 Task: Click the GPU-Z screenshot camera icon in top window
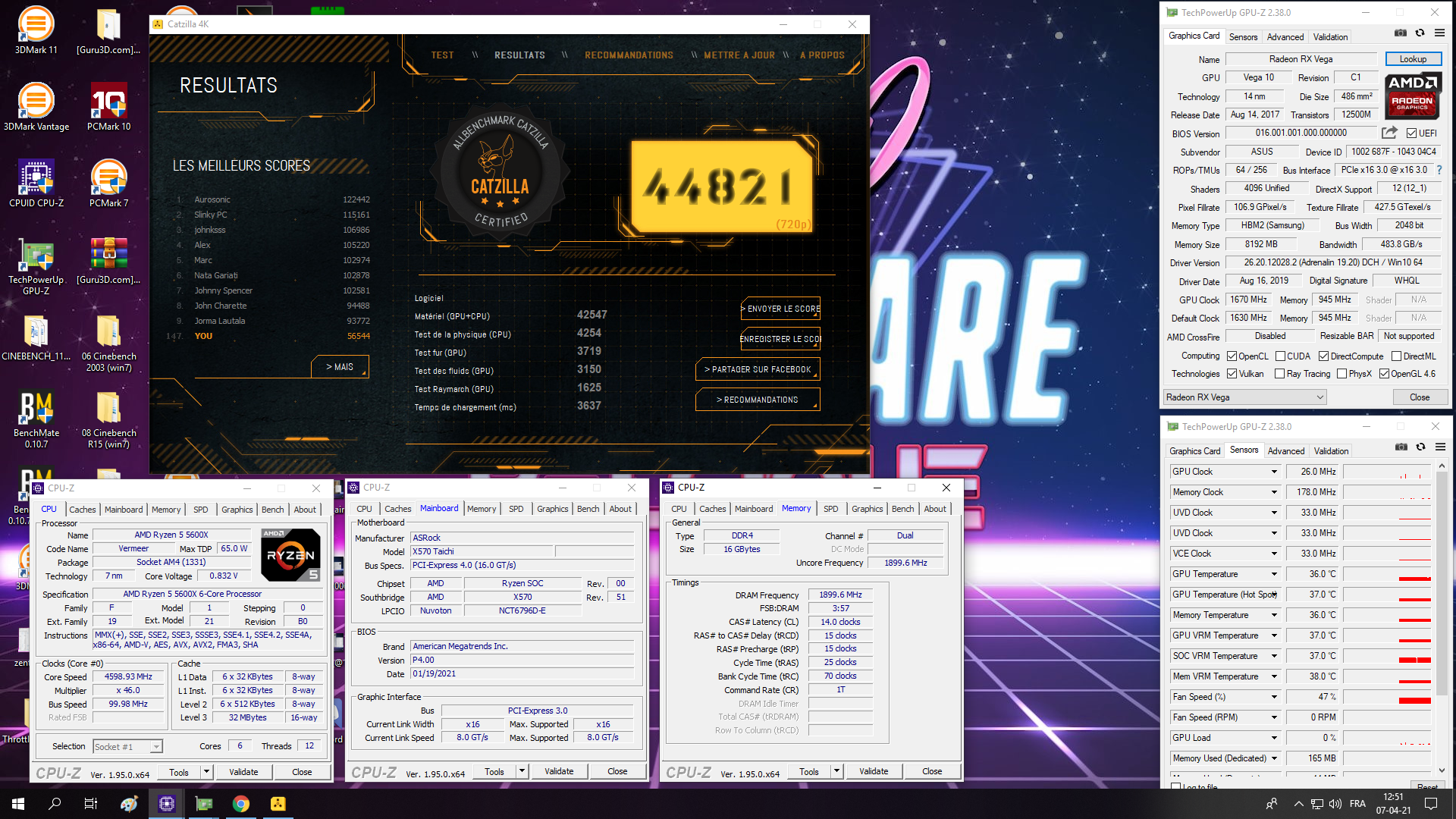1400,33
